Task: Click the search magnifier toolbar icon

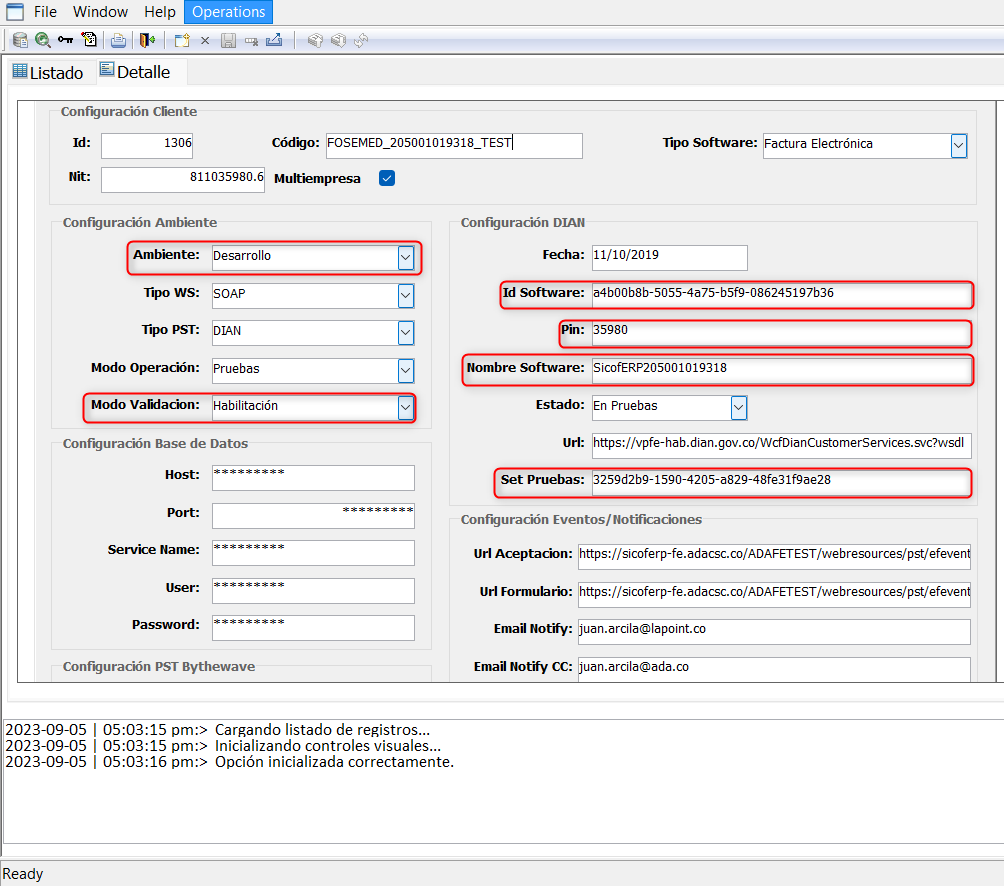Action: coord(43,40)
